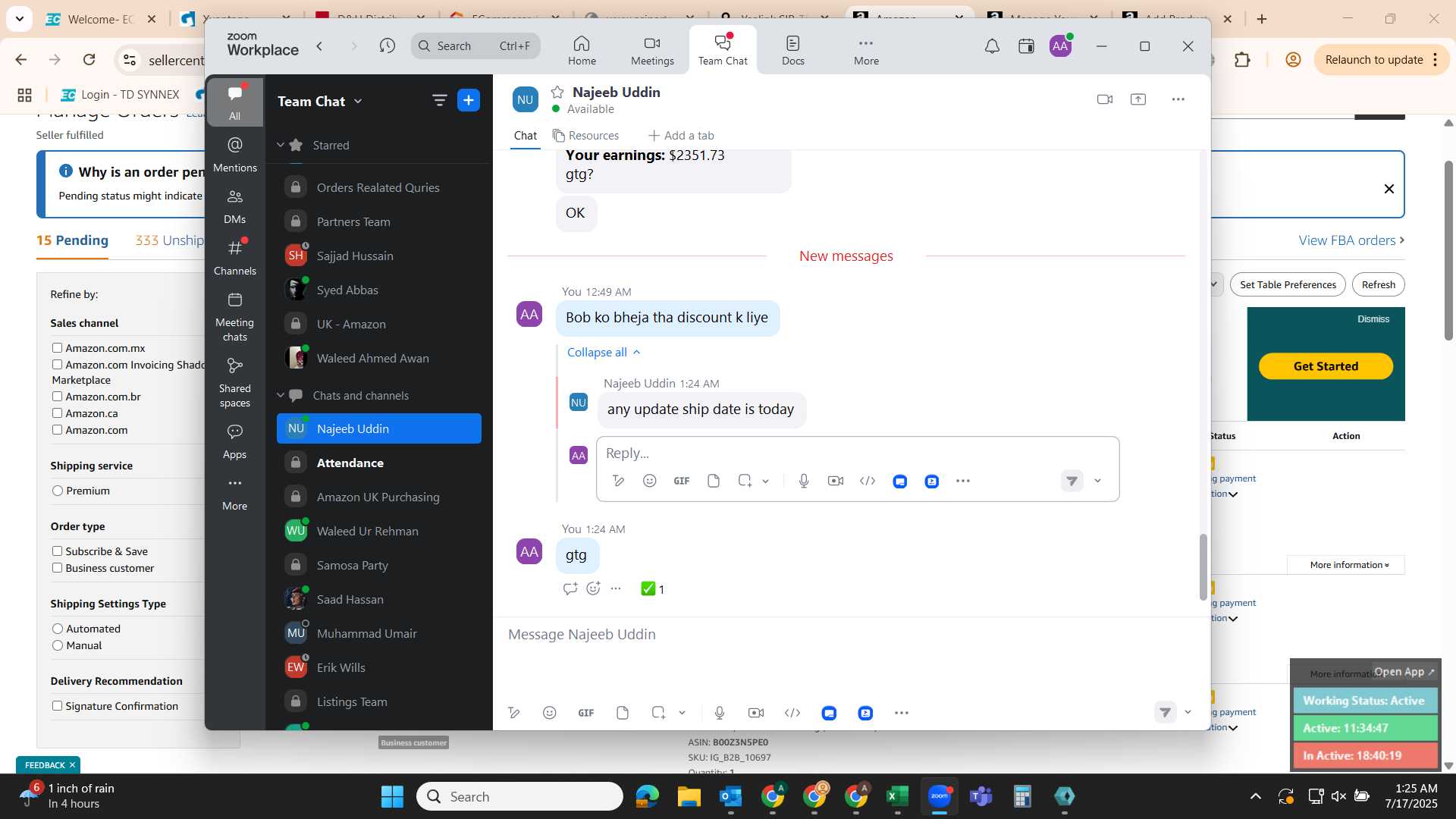Toggle the Amazon.com.mx checkbox
This screenshot has height=819, width=1456.
coord(57,348)
